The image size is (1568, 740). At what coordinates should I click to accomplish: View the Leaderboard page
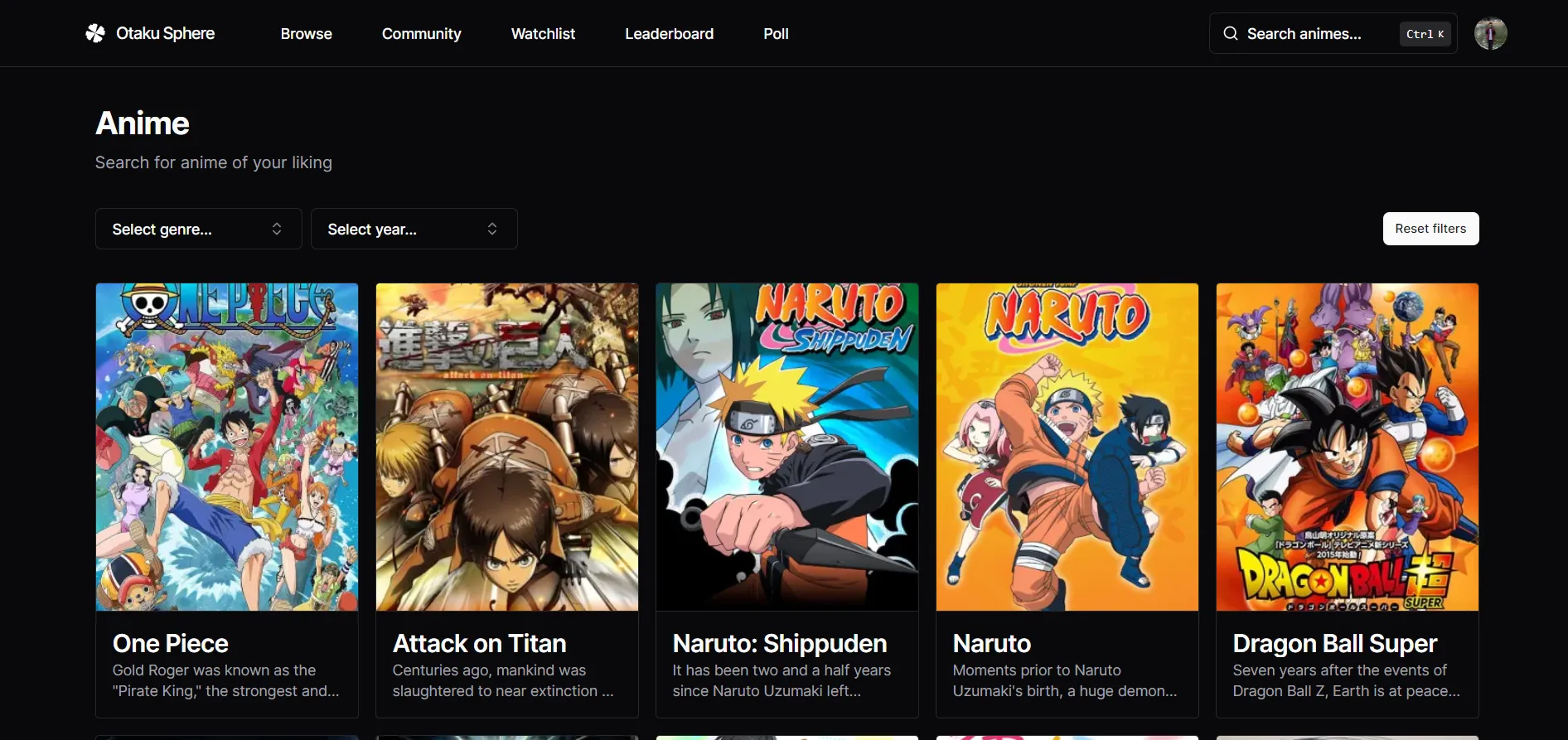pos(669,34)
